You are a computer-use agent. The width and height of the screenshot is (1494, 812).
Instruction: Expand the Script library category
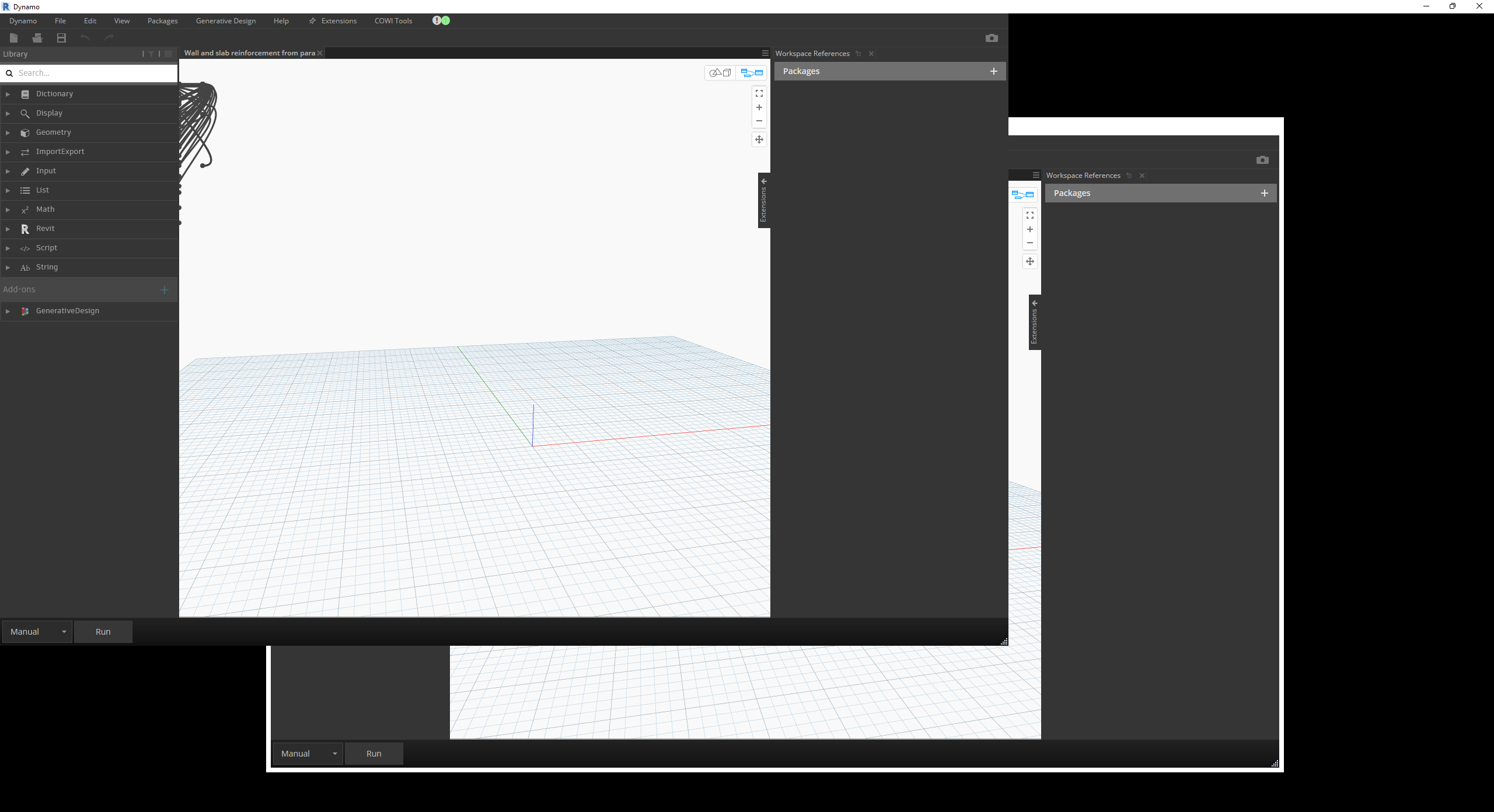point(8,248)
